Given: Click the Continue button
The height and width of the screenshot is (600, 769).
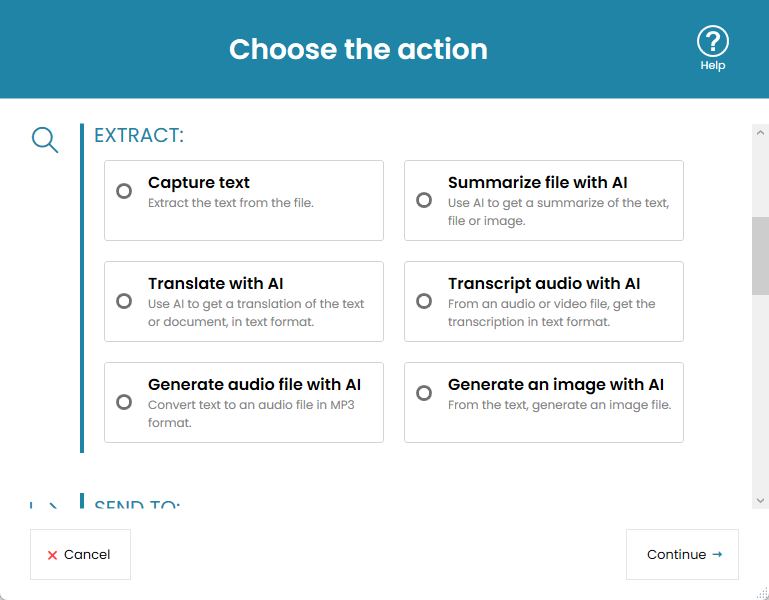Looking at the screenshot, I should [x=682, y=554].
